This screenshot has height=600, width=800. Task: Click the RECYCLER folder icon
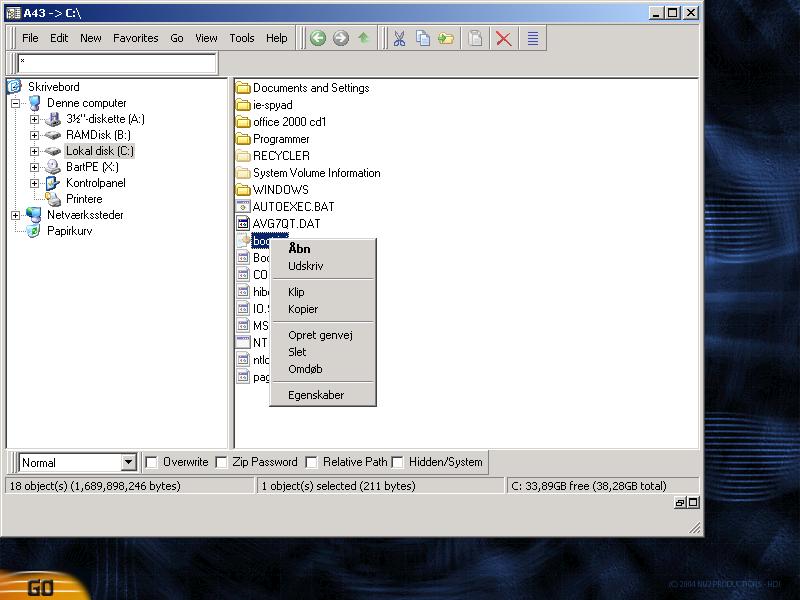tap(243, 156)
